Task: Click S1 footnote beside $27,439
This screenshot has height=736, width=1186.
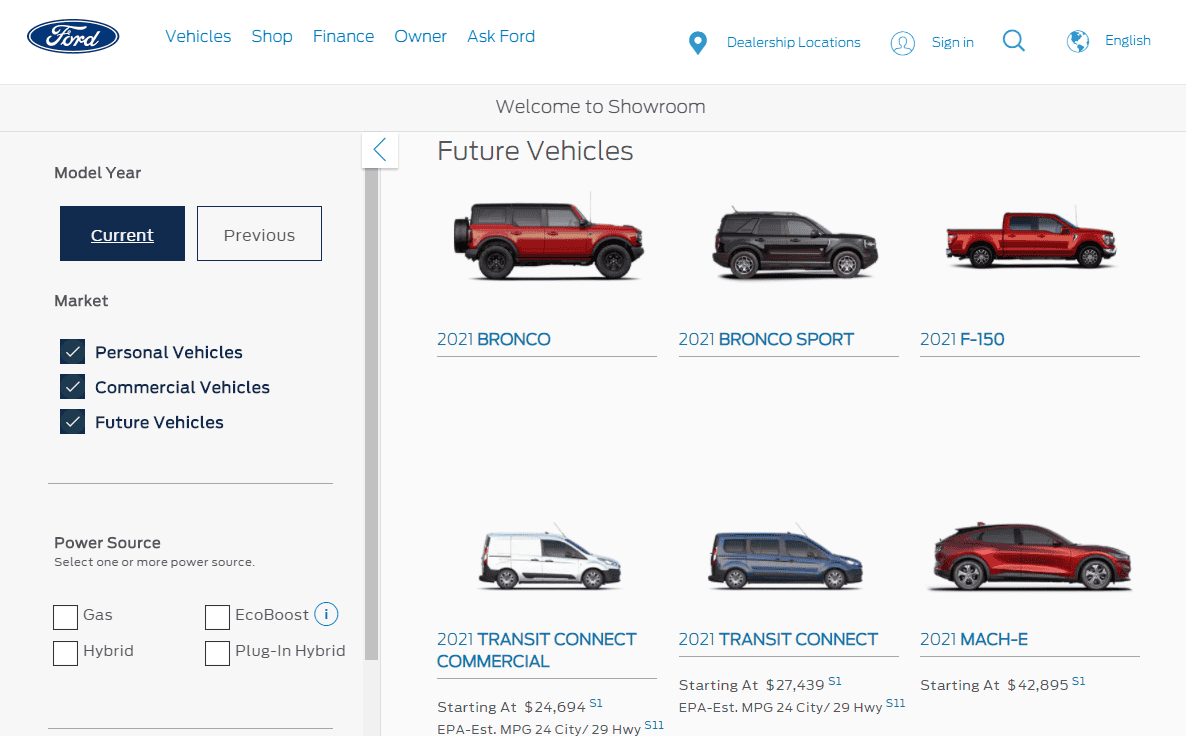Action: tap(835, 682)
